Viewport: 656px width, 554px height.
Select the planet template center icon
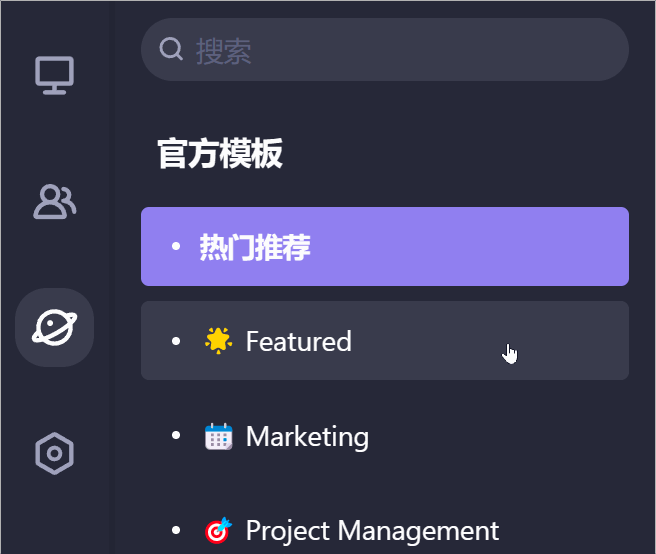click(x=54, y=327)
